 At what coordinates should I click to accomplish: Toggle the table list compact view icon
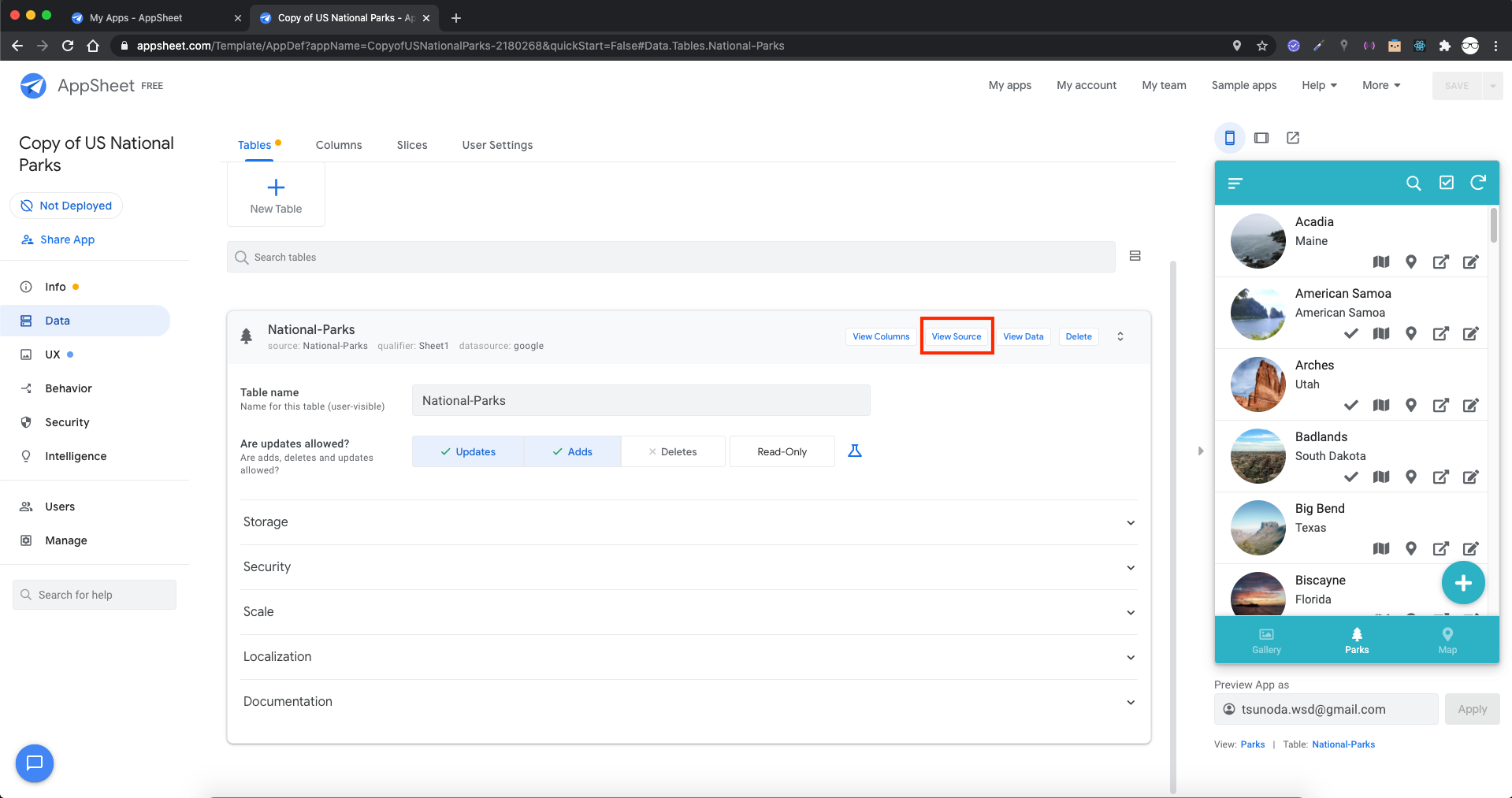click(x=1135, y=256)
